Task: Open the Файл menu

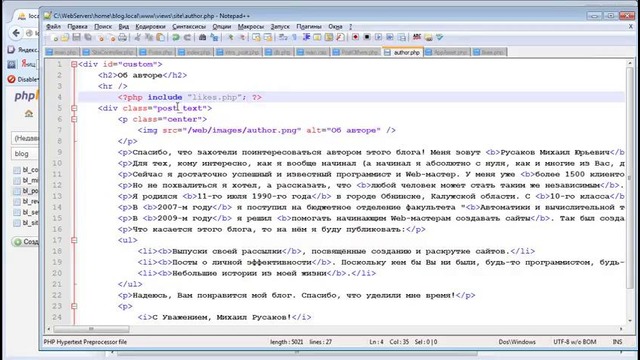Action: (x=53, y=27)
